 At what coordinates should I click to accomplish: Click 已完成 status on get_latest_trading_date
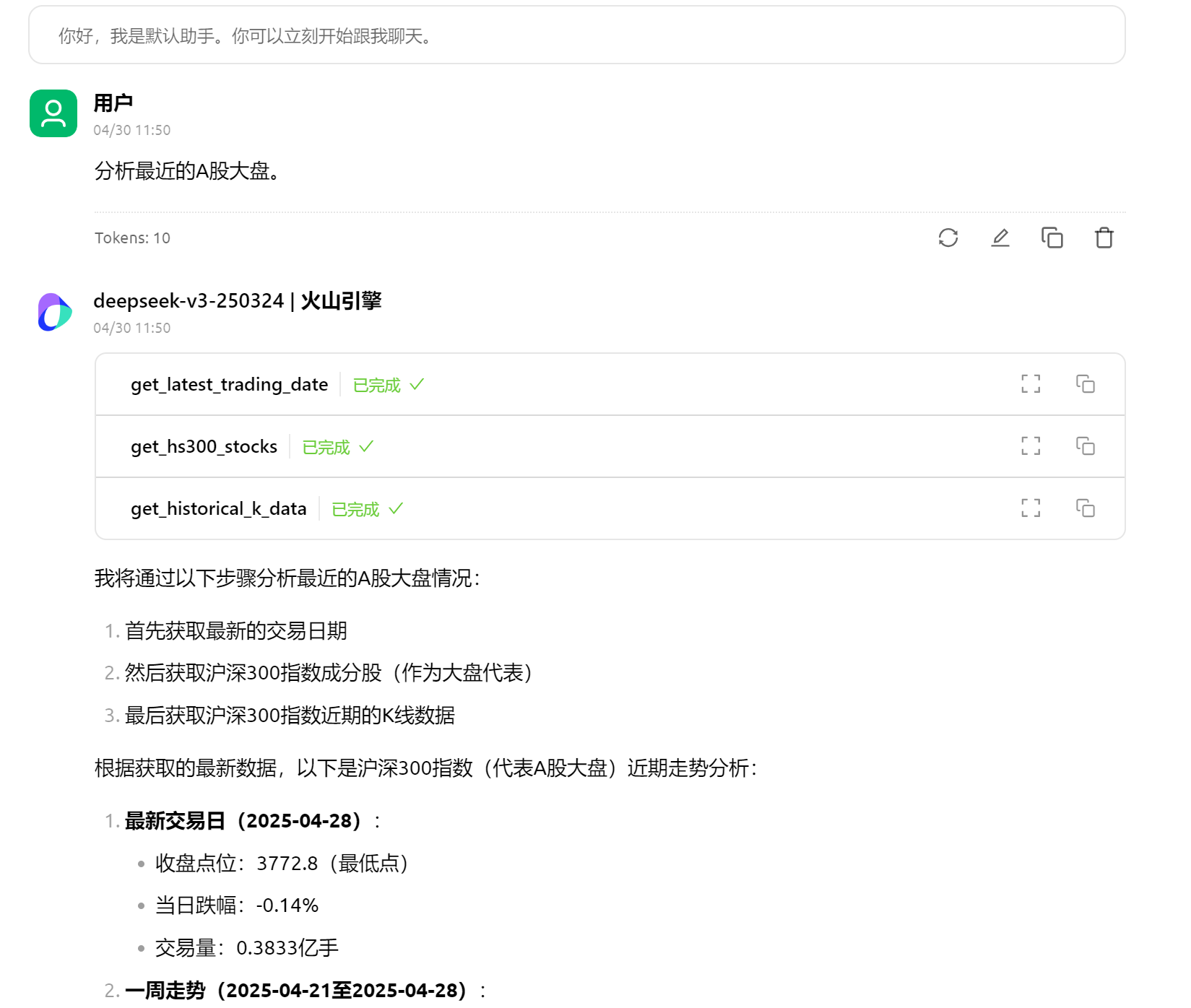click(376, 385)
